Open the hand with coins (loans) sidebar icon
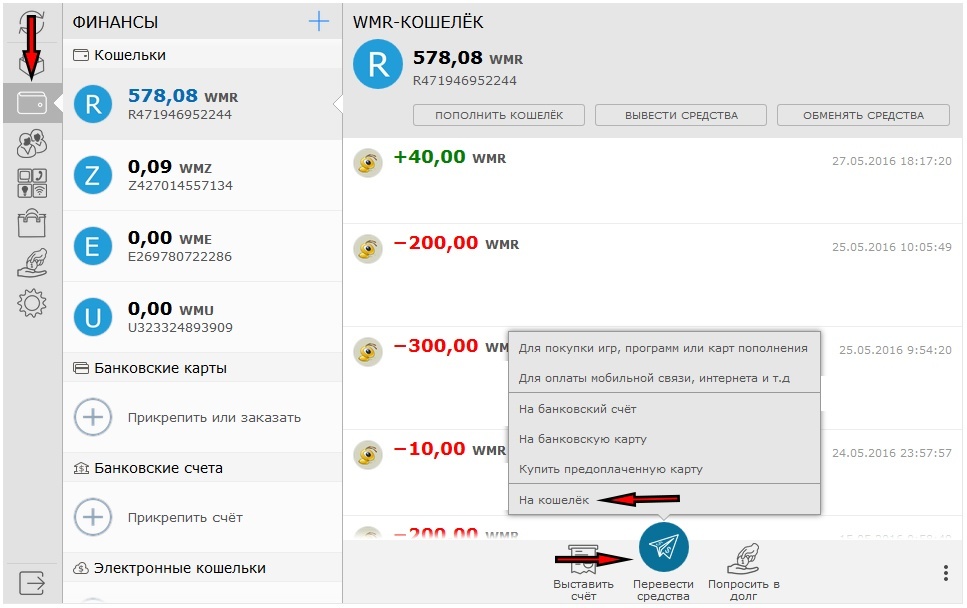The width and height of the screenshot is (967, 608). pyautogui.click(x=32, y=263)
